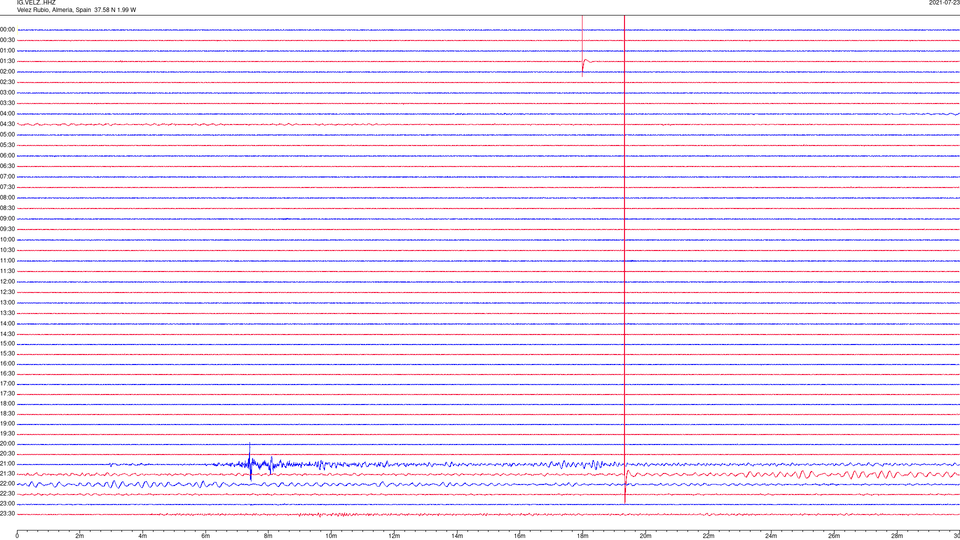Screen dimensions: 960x540
Task: Click the station code IG.VELZ..HHZ header
Action: (36, 2)
